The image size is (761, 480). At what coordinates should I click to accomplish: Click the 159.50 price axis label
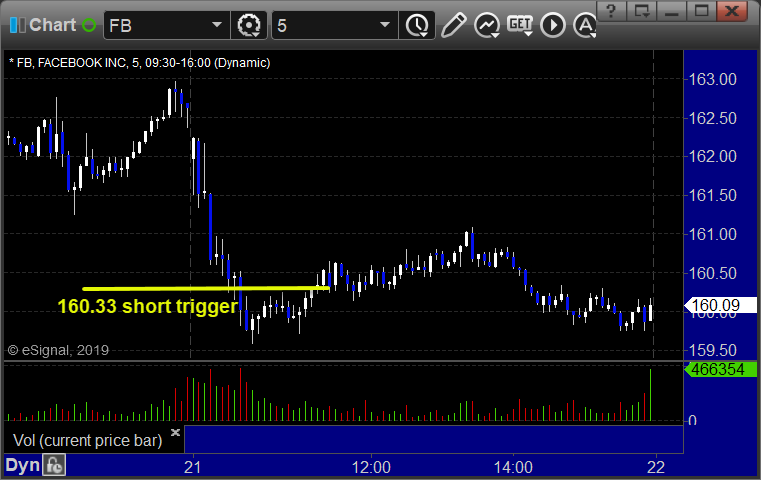click(712, 350)
